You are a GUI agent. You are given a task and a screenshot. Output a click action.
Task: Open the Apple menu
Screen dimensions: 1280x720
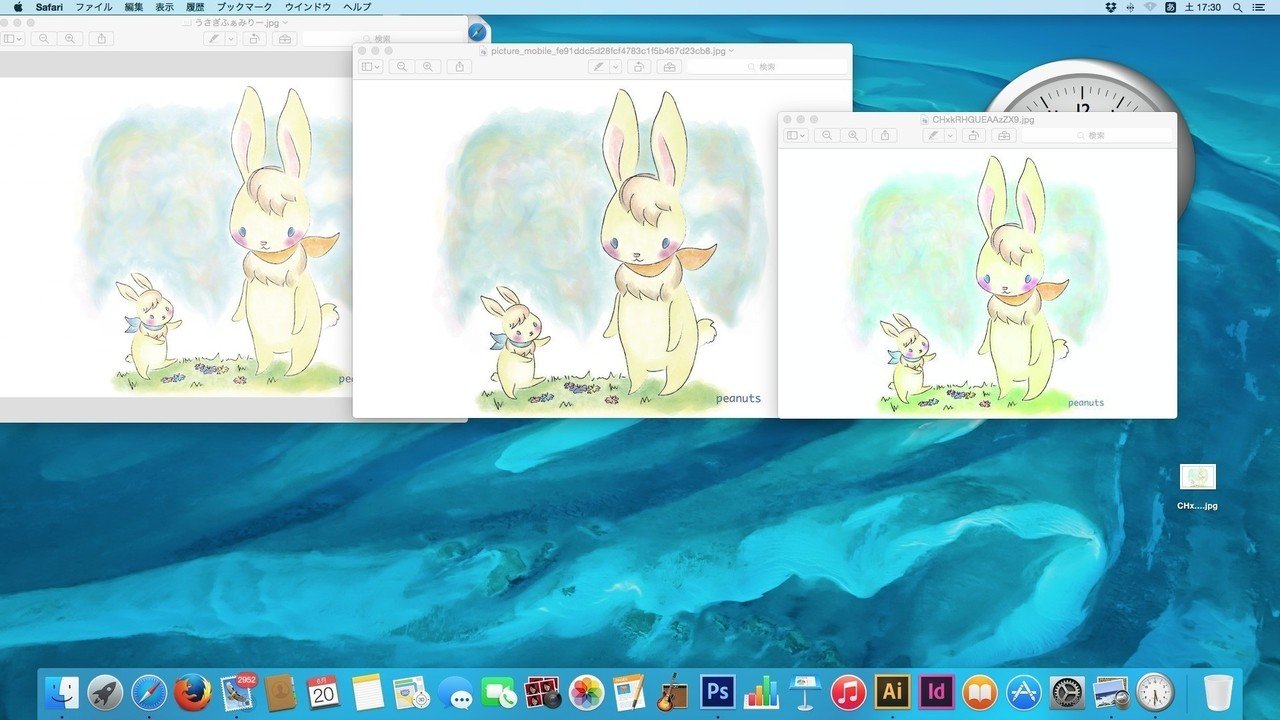tap(17, 7)
